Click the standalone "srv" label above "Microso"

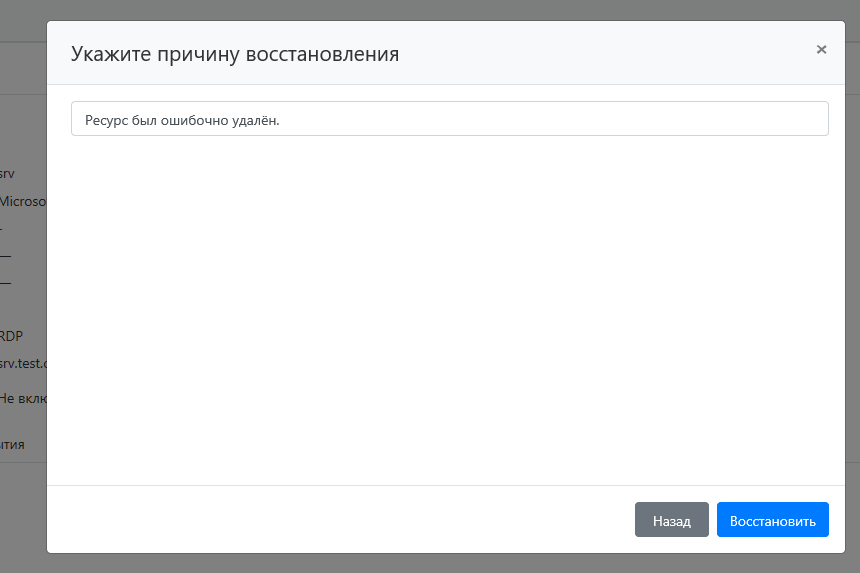[x=8, y=174]
